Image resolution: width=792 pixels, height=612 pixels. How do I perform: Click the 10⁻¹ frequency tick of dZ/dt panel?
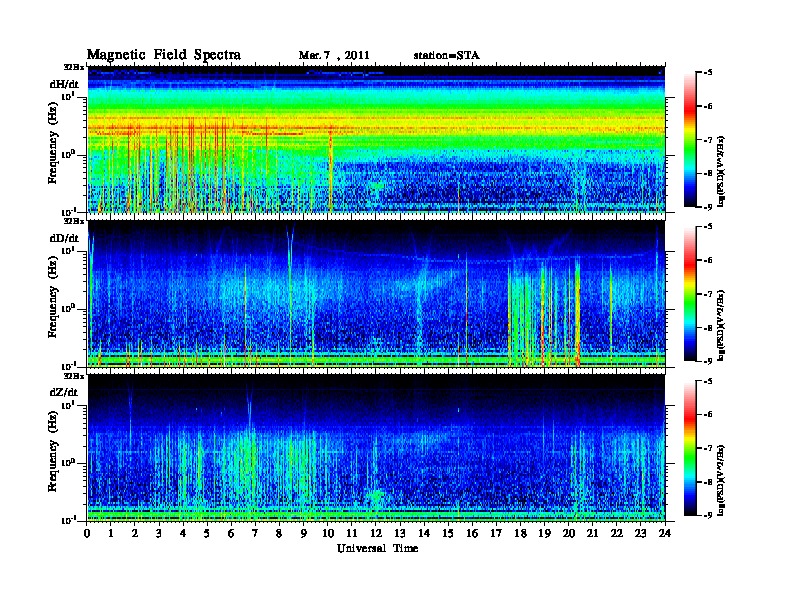pyautogui.click(x=67, y=520)
